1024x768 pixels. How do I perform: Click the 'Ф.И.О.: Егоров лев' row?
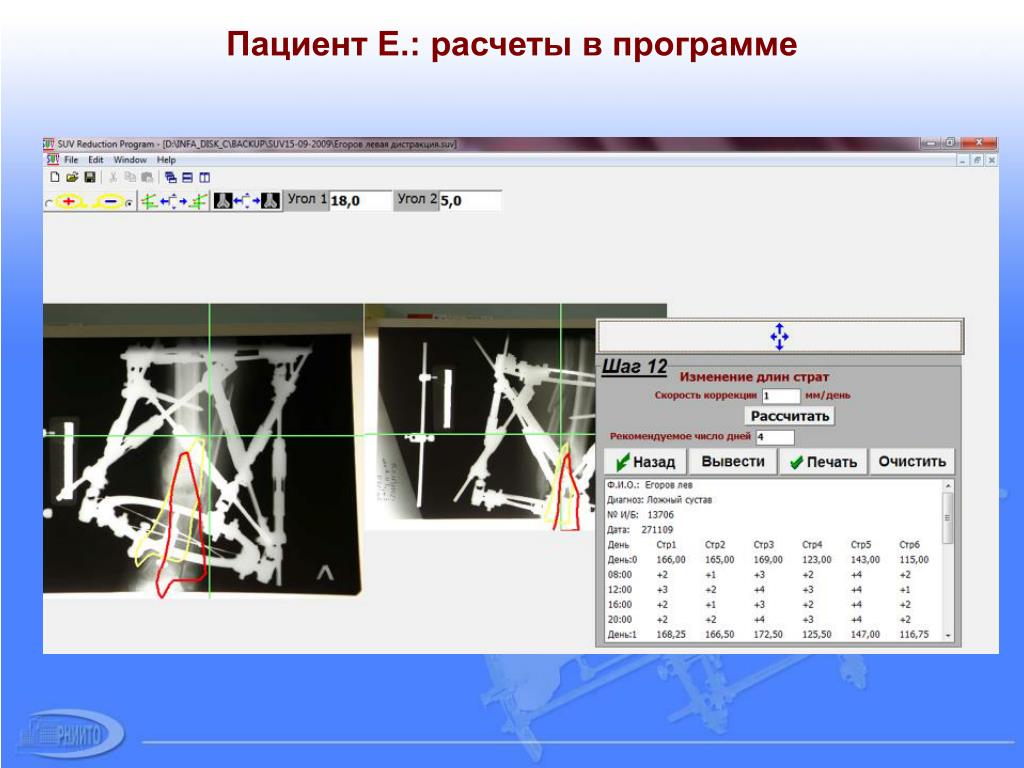click(650, 485)
